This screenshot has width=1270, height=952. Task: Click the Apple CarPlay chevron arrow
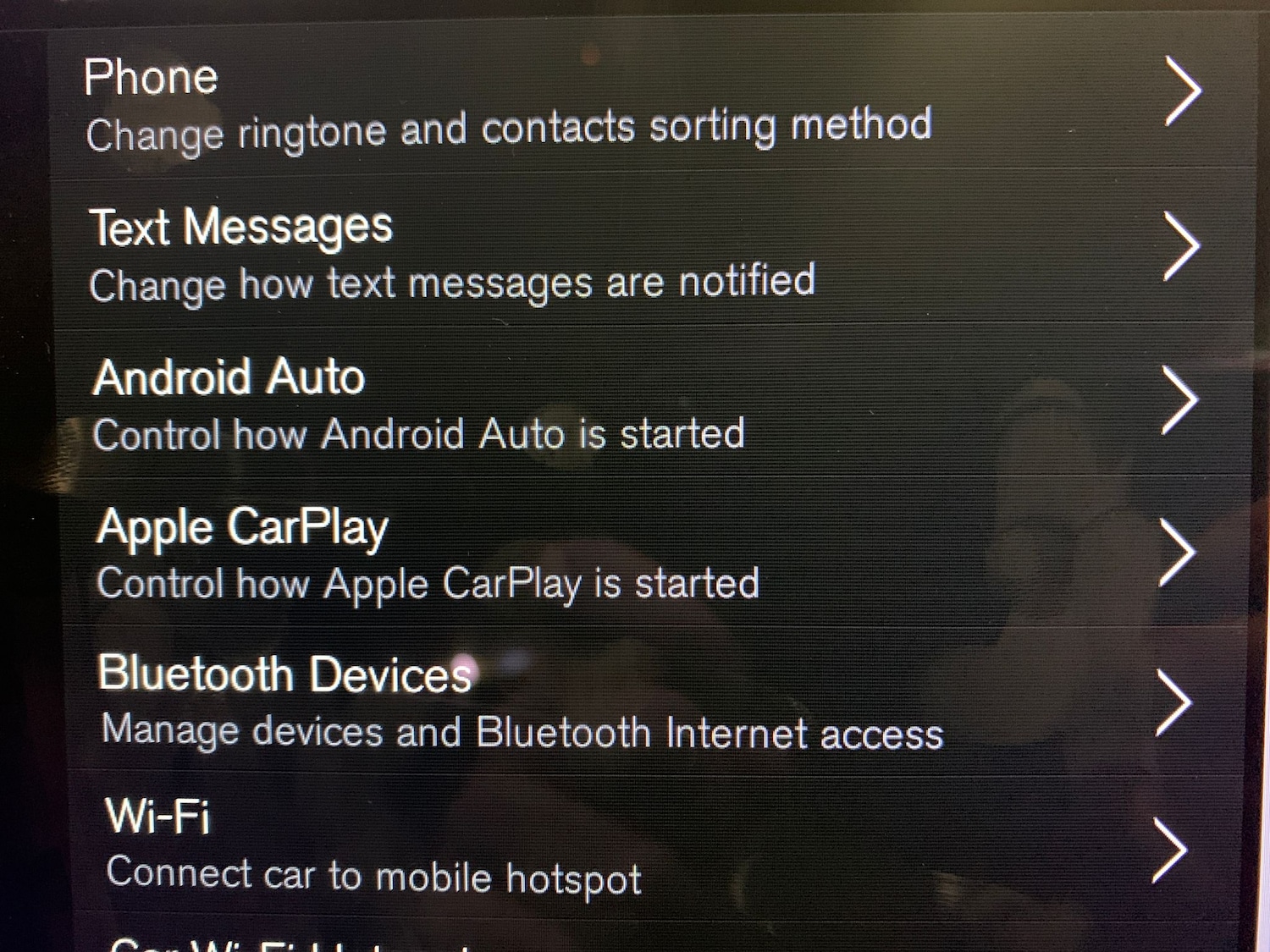point(1177,553)
